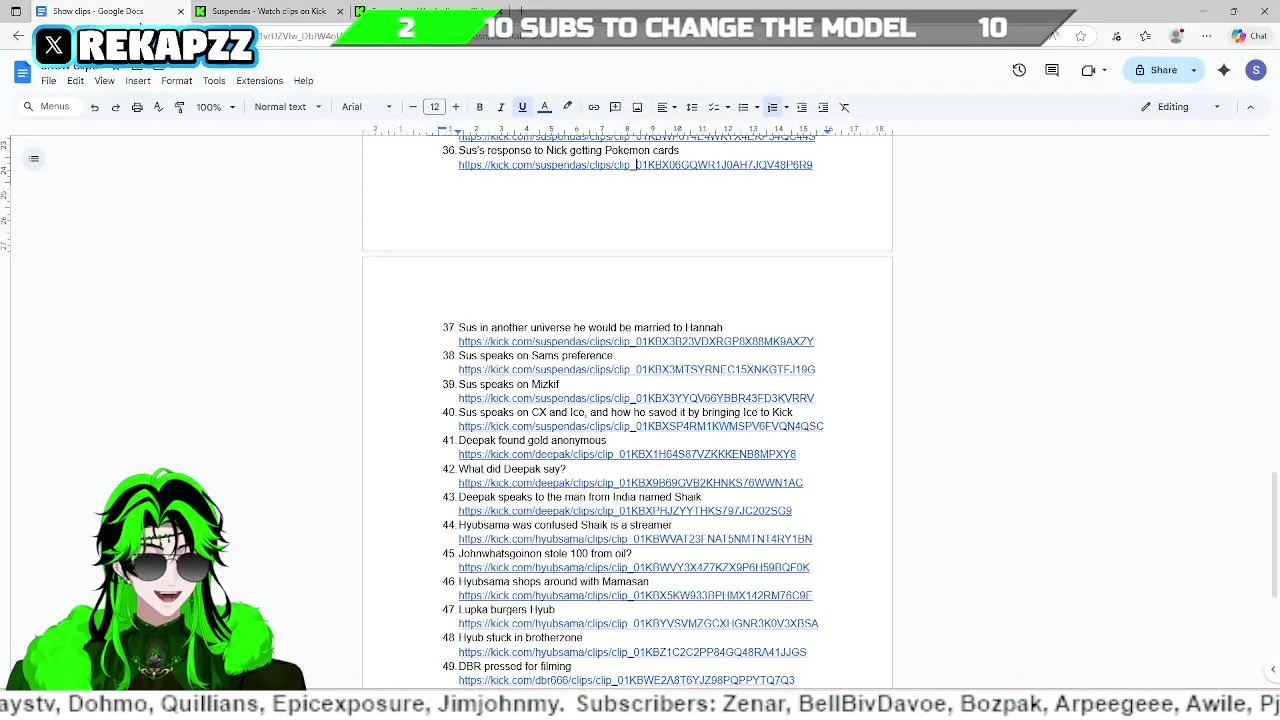Open clip link under Lupka burgers Hyub
Image resolution: width=1280 pixels, height=720 pixels.
[638, 623]
